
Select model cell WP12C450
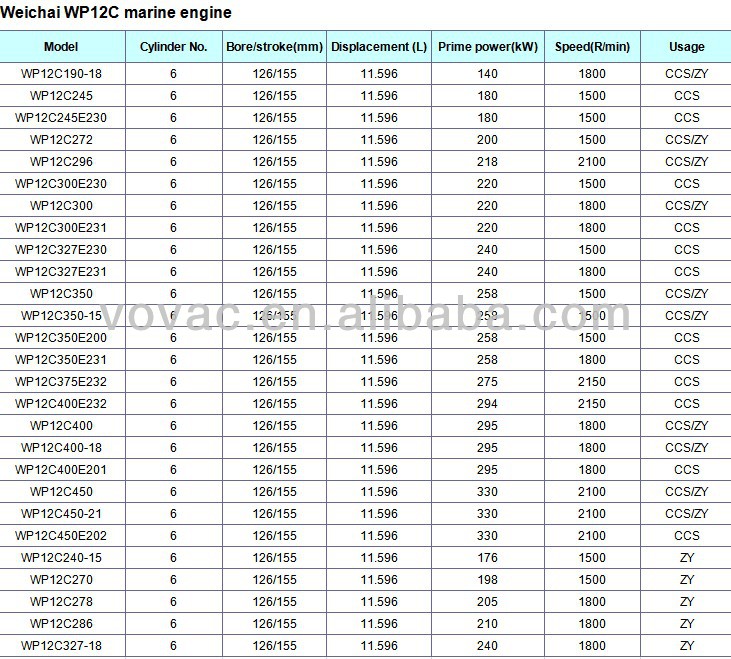pos(61,491)
